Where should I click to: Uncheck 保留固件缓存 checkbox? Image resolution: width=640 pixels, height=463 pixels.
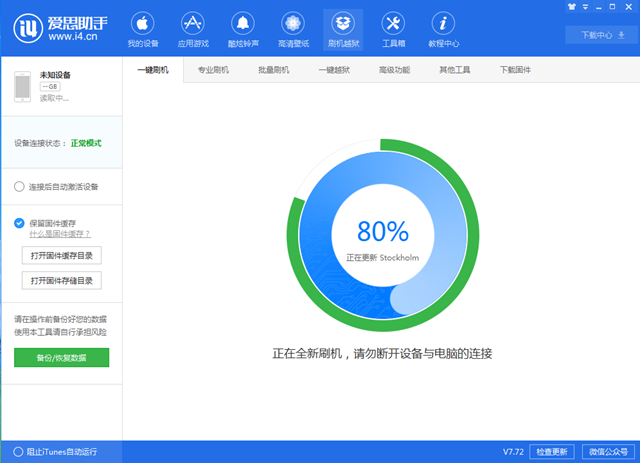pos(20,223)
